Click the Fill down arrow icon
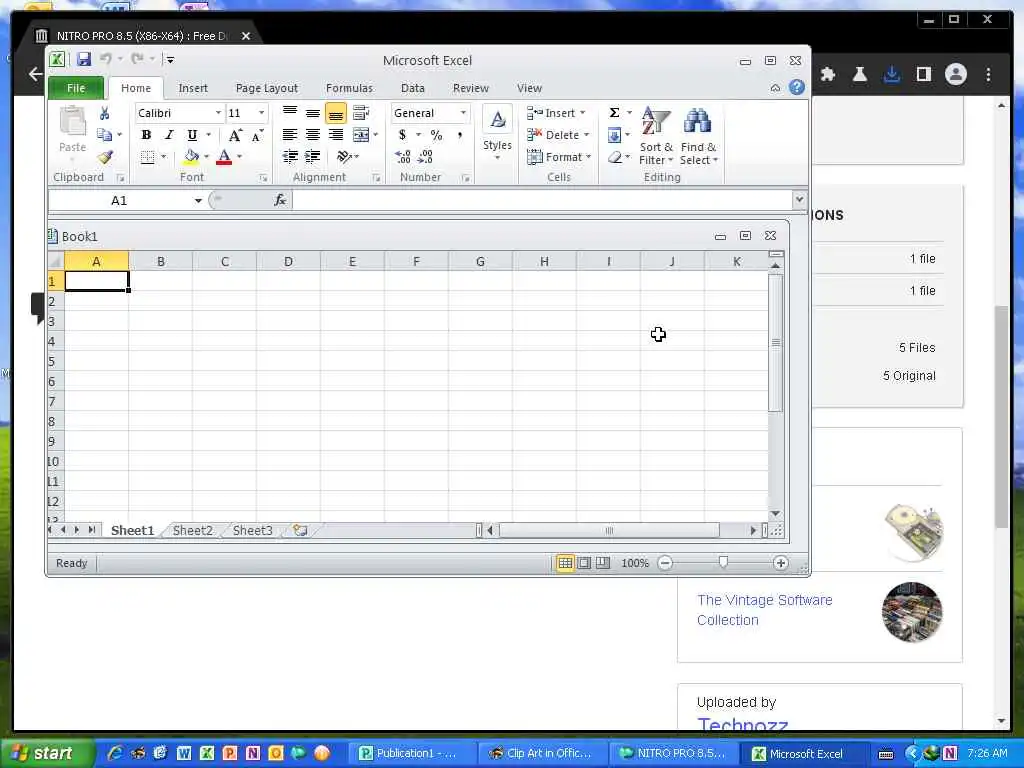 click(x=614, y=135)
